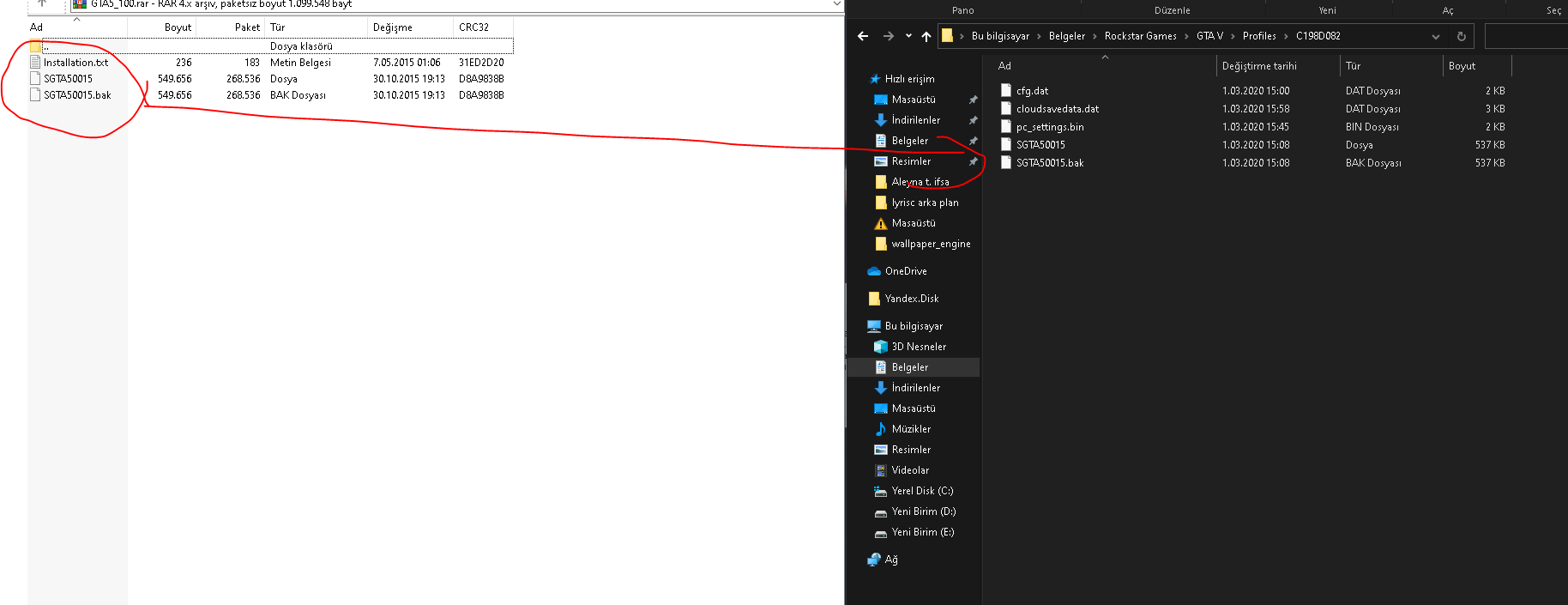Open Yeni Birim (D:) drive
This screenshot has width=1568, height=605.
coord(923,511)
